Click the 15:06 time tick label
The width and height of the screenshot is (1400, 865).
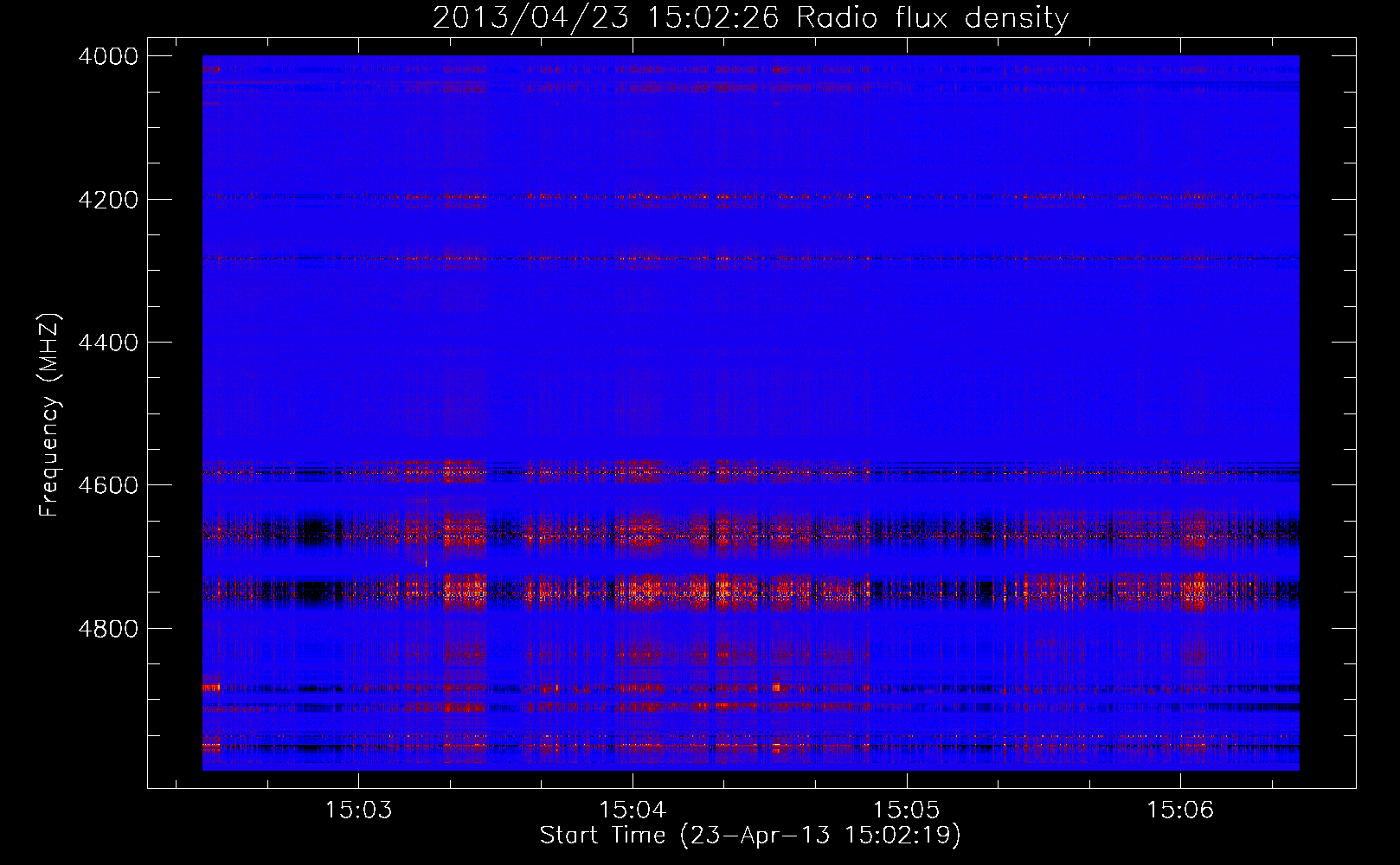click(x=1180, y=810)
